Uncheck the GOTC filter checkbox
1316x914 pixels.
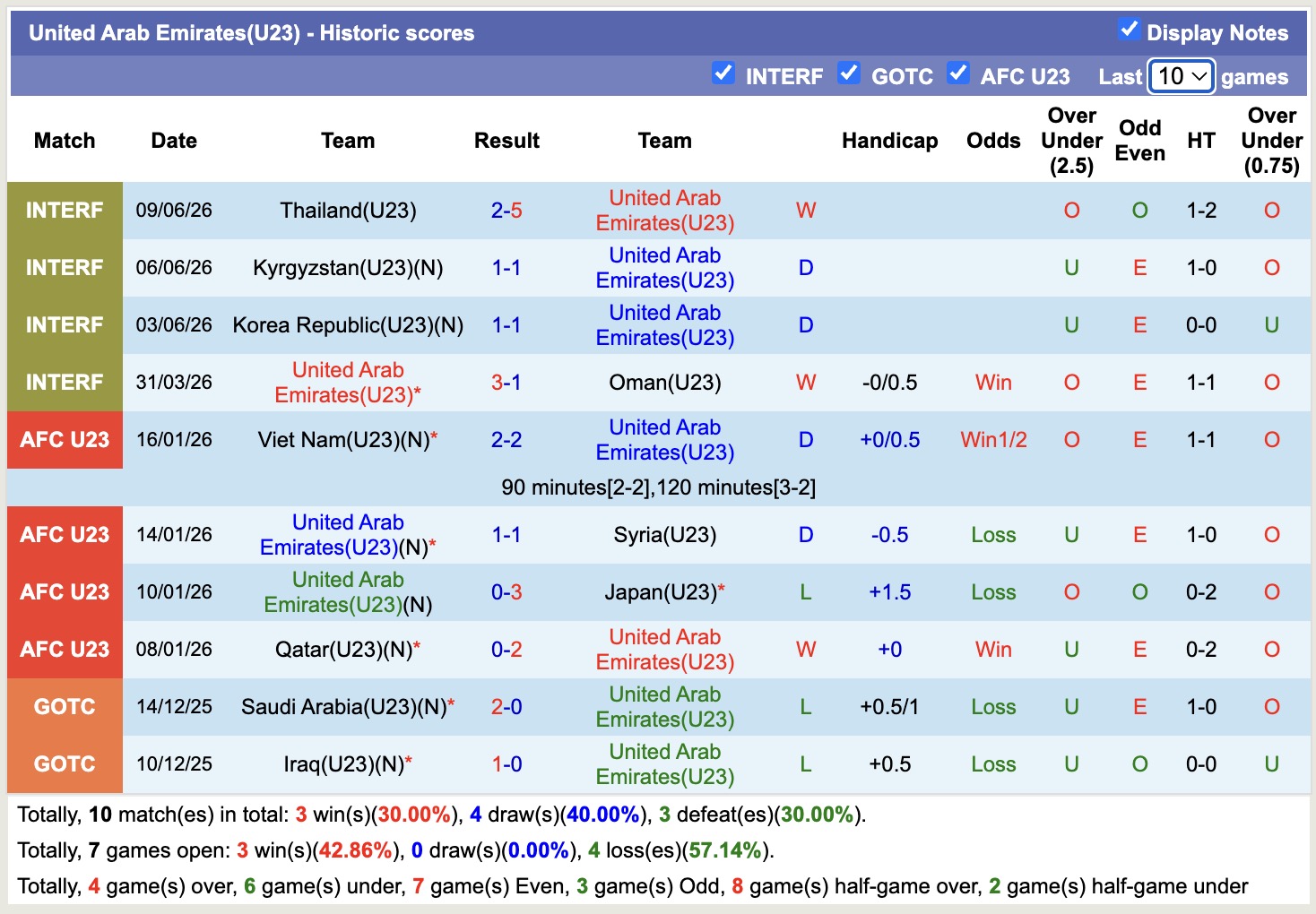click(x=848, y=73)
